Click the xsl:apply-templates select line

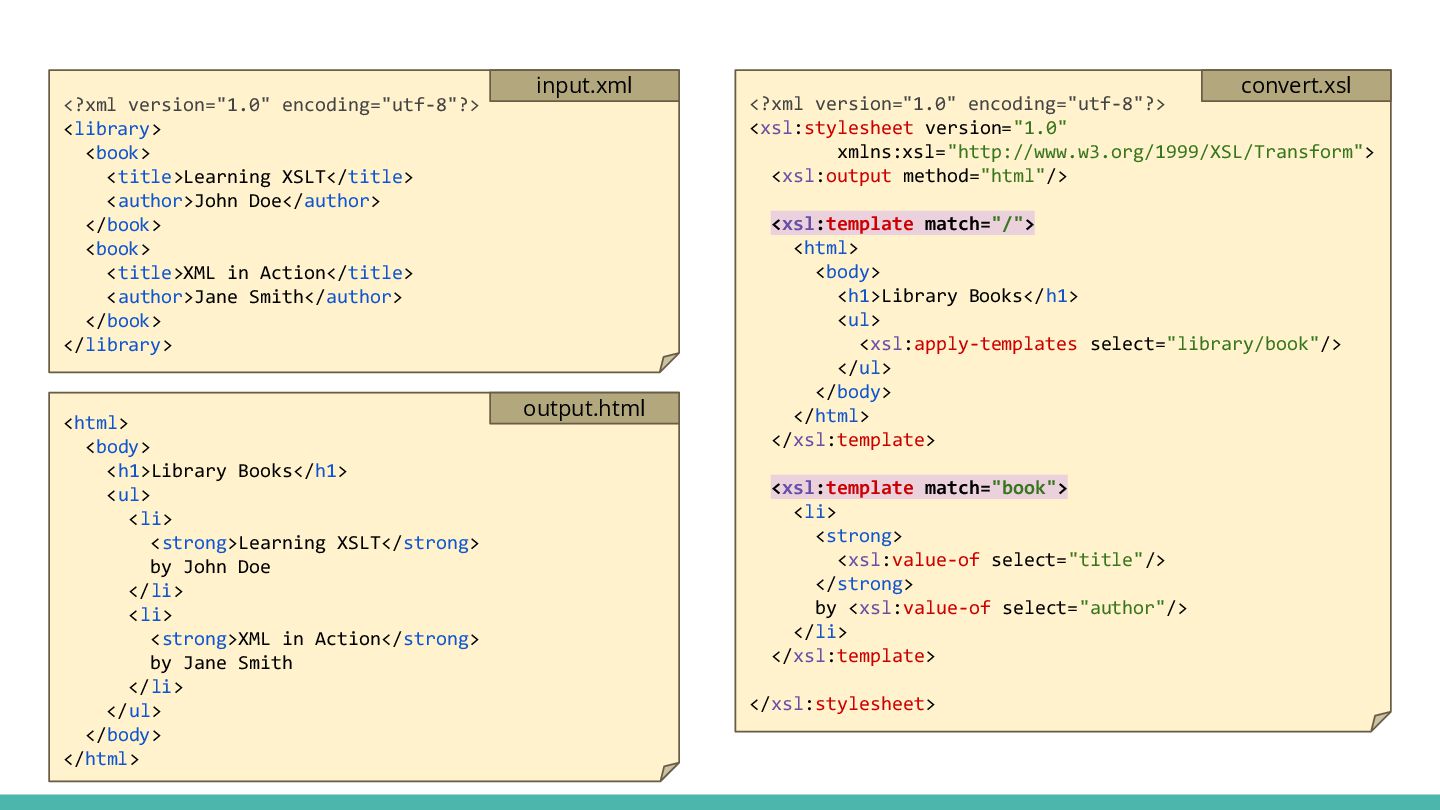(1100, 344)
